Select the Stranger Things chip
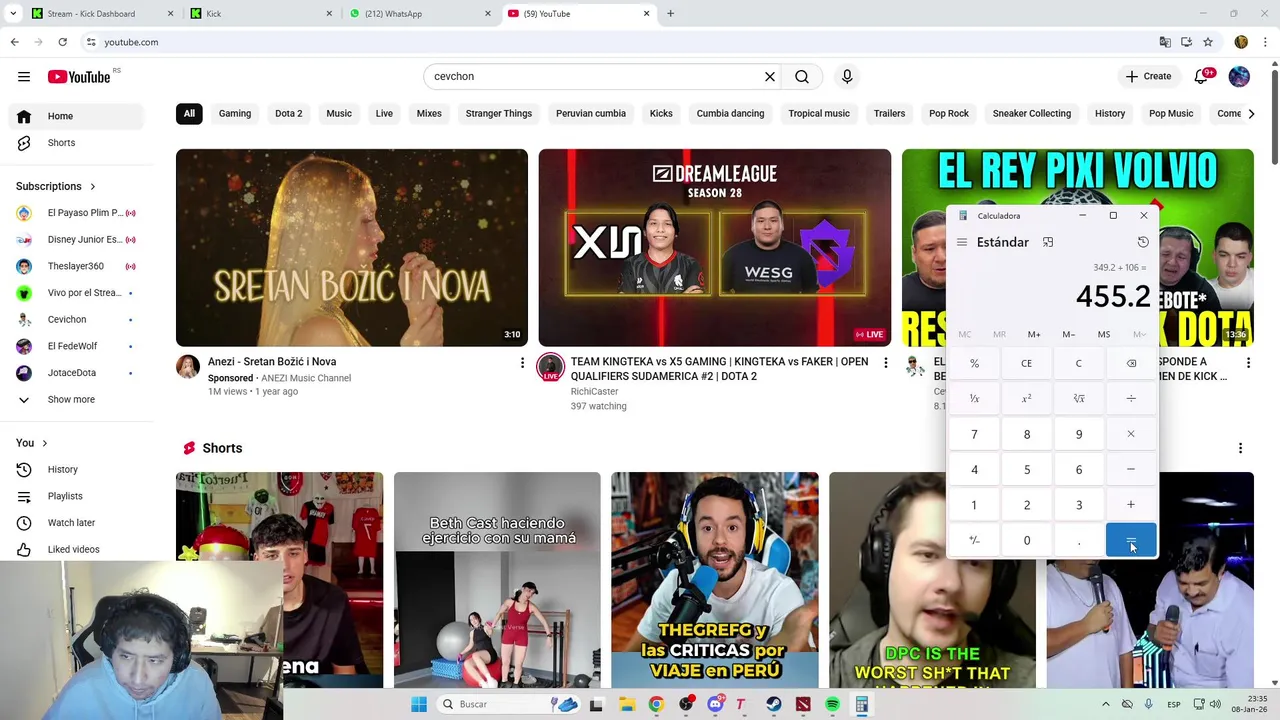This screenshot has width=1280, height=720. coord(498,113)
